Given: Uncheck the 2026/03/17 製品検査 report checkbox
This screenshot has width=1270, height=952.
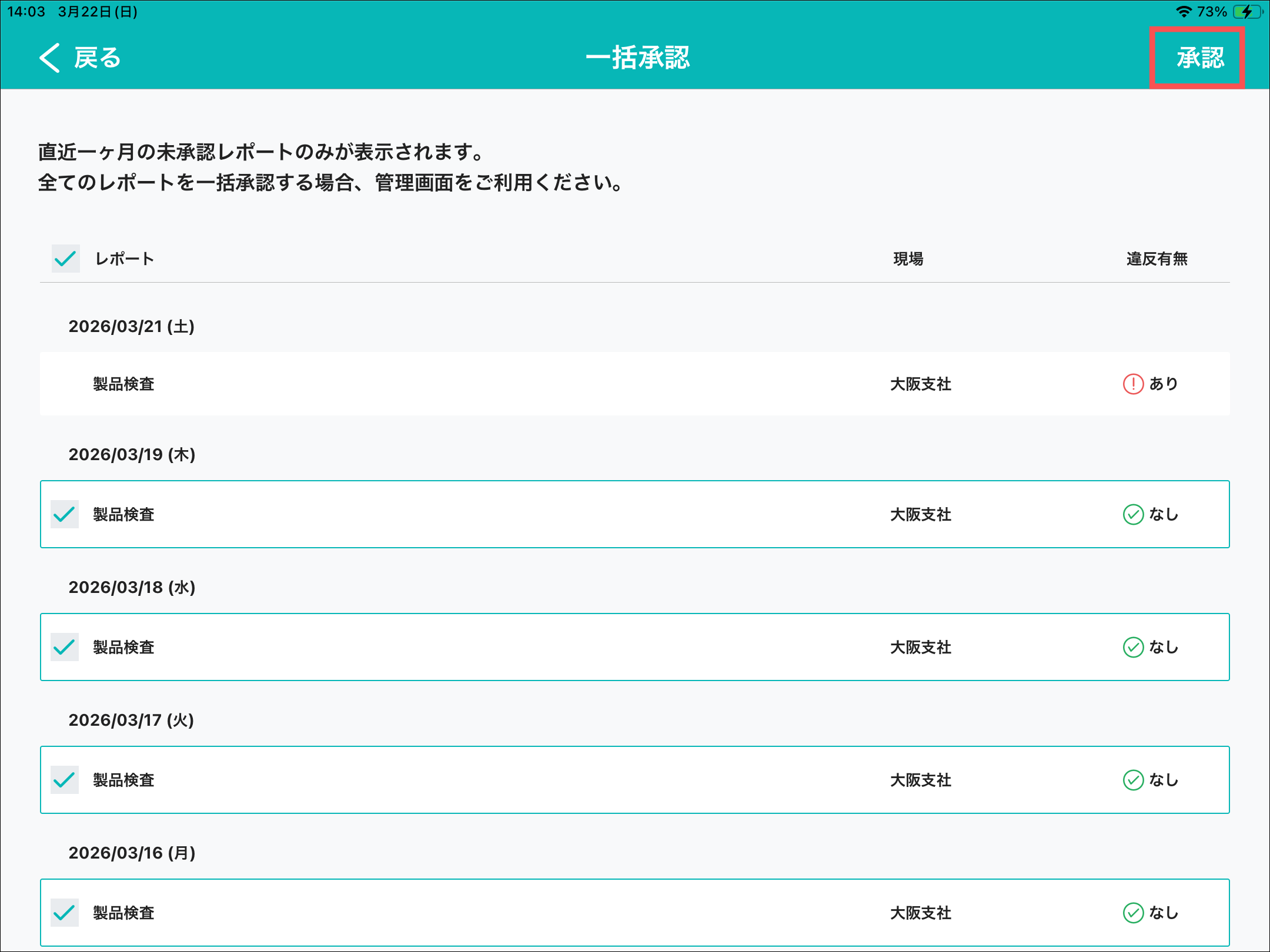Looking at the screenshot, I should pos(65,780).
